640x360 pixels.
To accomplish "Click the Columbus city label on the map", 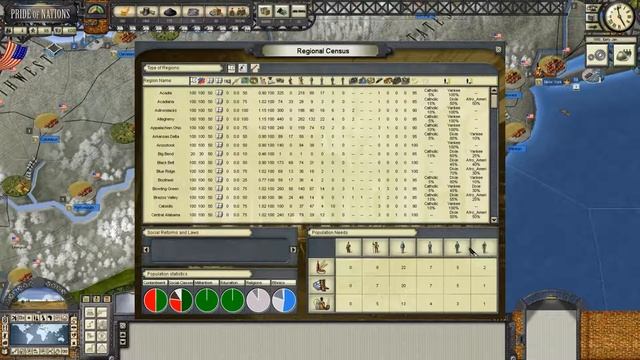I will point(50,140).
